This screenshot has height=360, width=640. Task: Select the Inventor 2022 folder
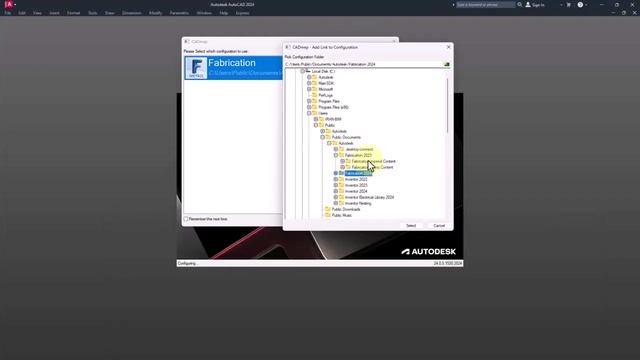tap(356, 179)
